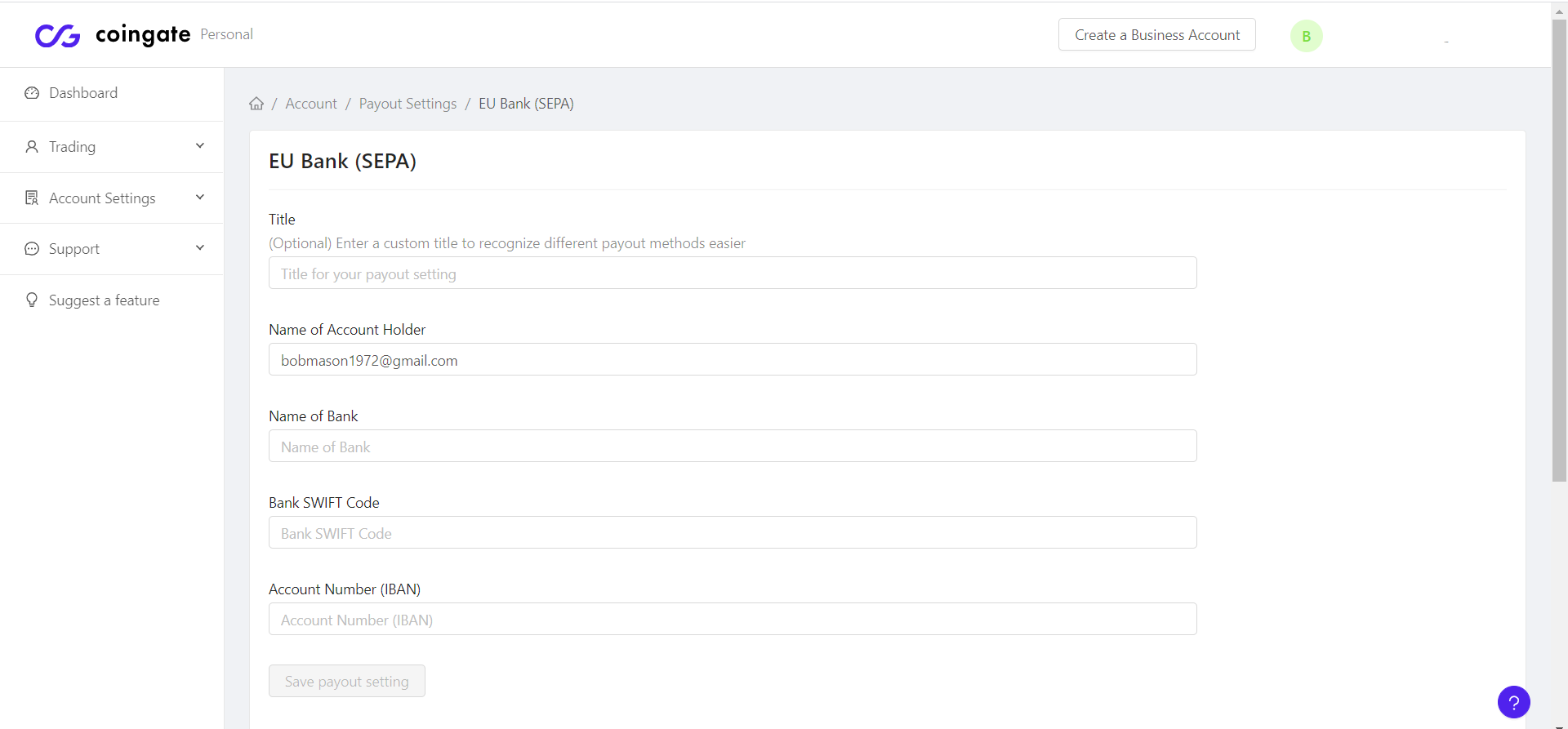
Task: Click the optional custom title hint text
Action: [x=507, y=243]
